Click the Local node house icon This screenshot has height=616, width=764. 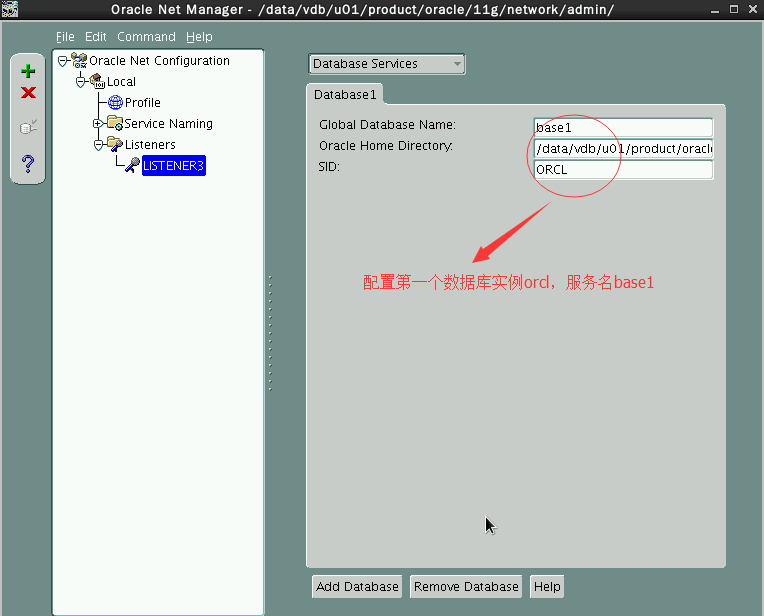[x=97, y=81]
